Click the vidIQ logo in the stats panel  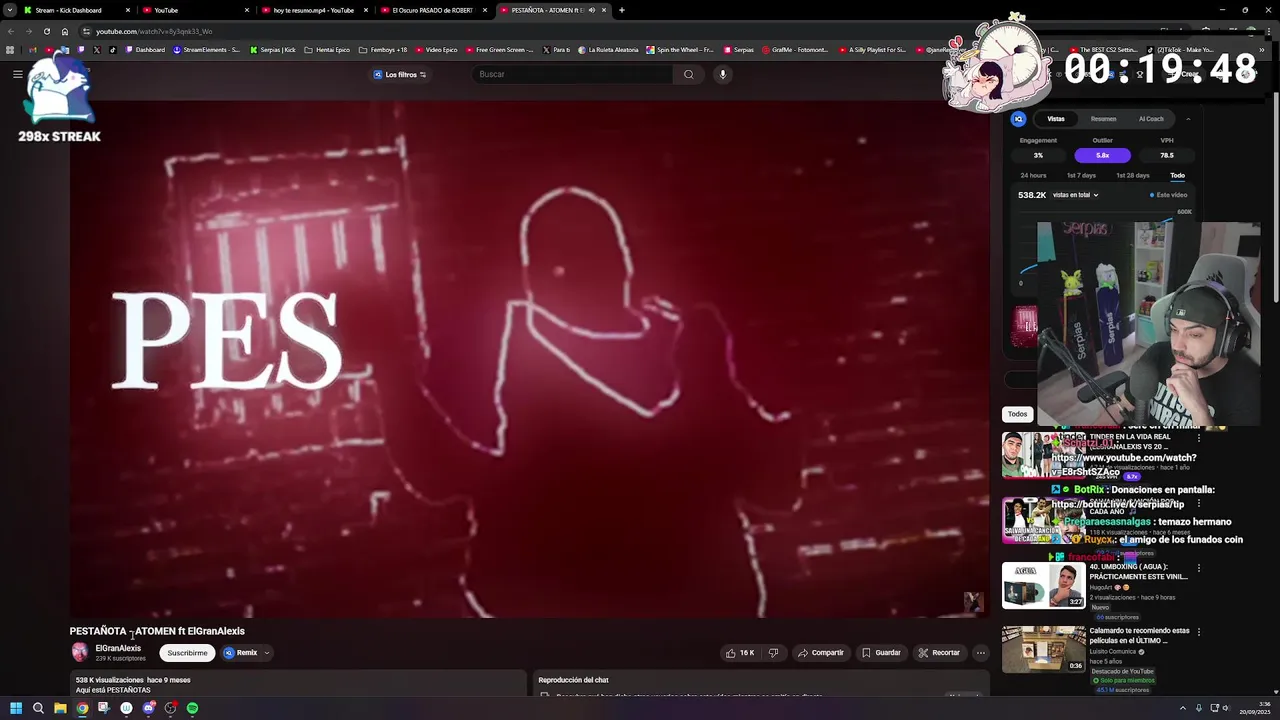(1018, 119)
